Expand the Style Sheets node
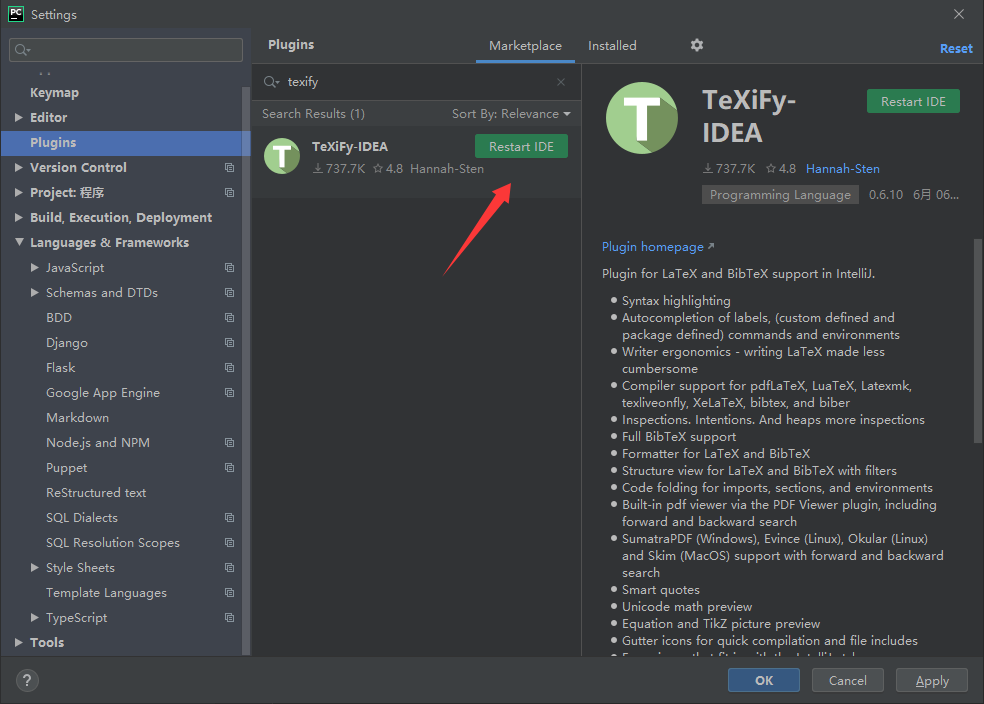This screenshot has width=984, height=704. click(35, 568)
